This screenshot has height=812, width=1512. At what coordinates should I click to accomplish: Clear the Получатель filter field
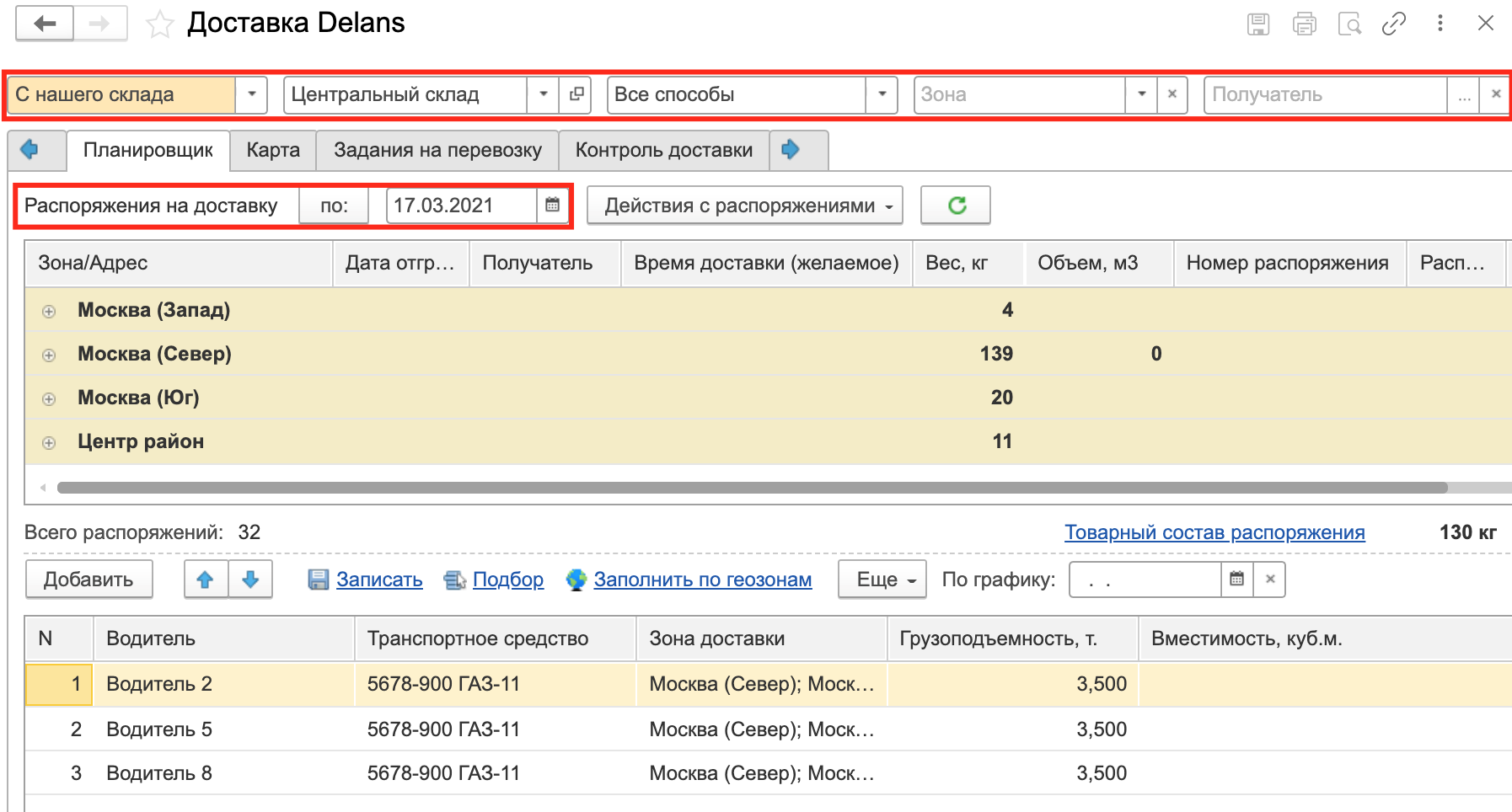pyautogui.click(x=1496, y=94)
